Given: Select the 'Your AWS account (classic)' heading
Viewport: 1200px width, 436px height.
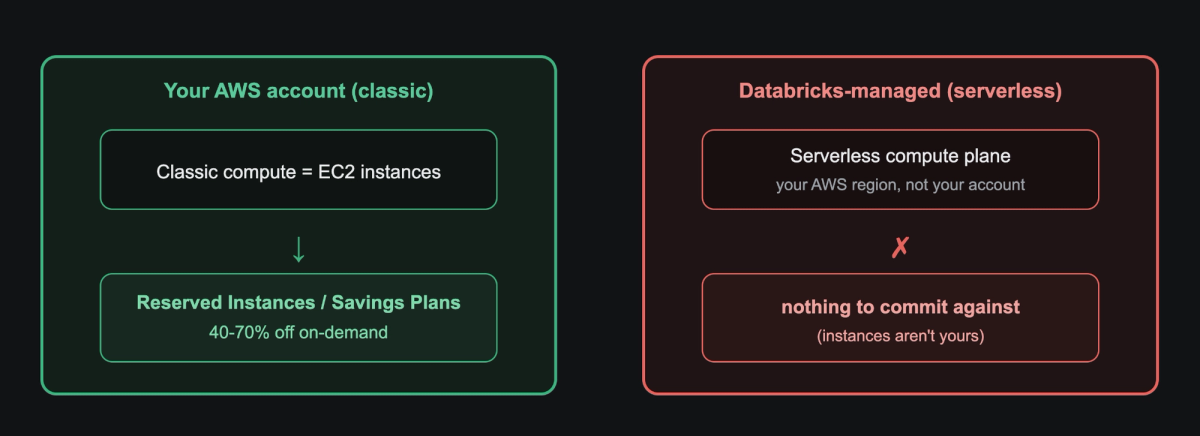Looking at the screenshot, I should point(298,91).
